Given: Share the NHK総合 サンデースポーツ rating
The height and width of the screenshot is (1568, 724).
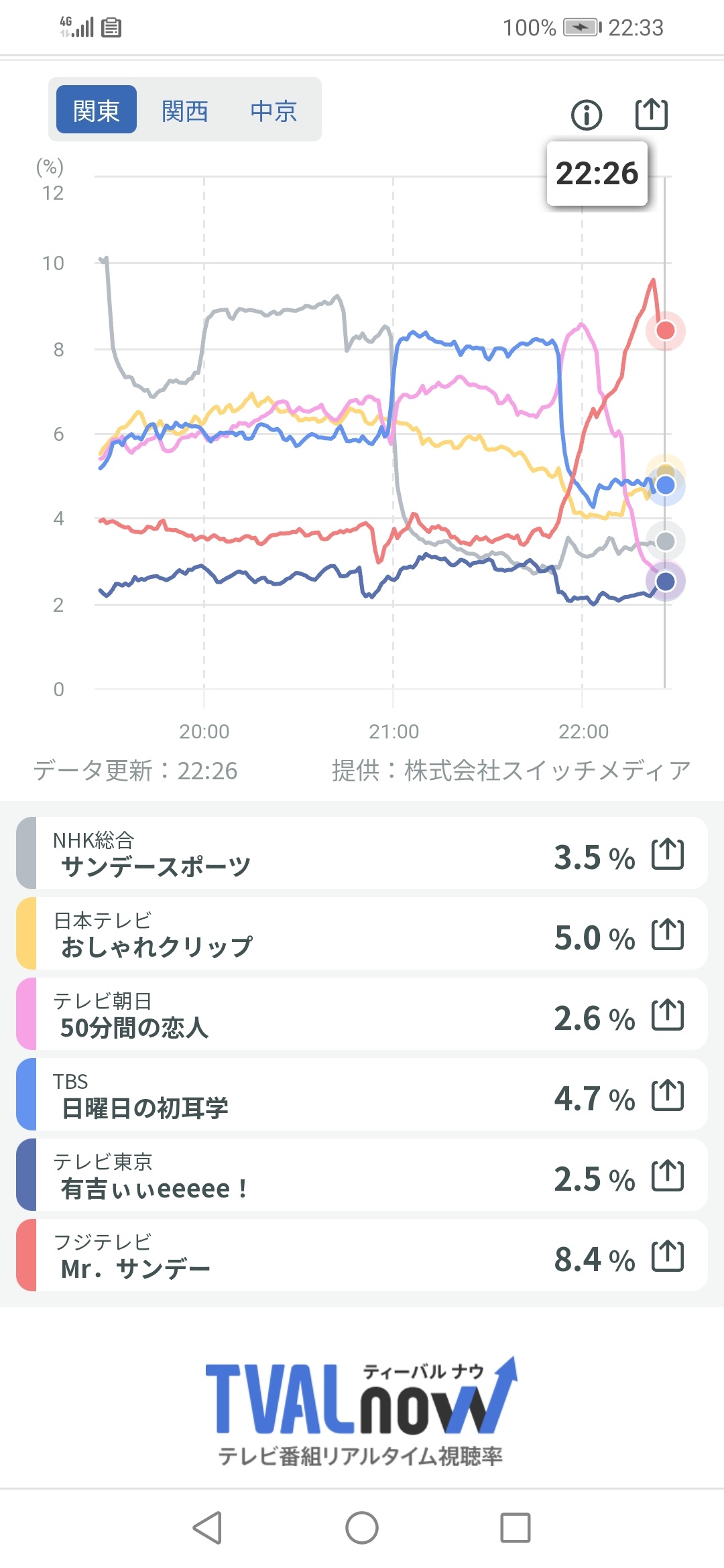Looking at the screenshot, I should click(x=668, y=854).
